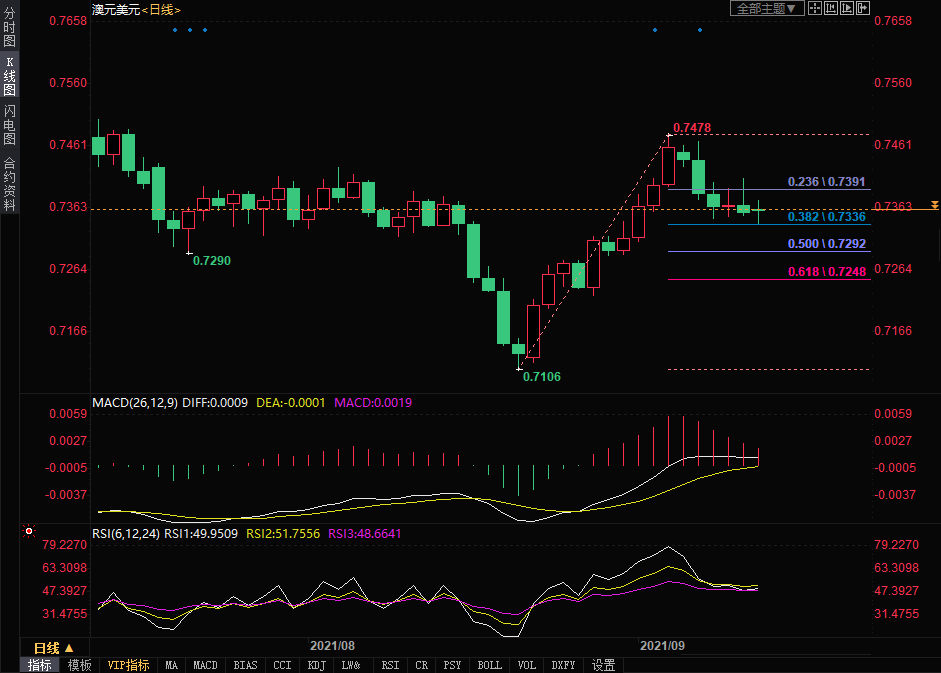Click the blue dot marker above the 0.7478 peak
Screen dimensions: 941x673
[x=655, y=30]
